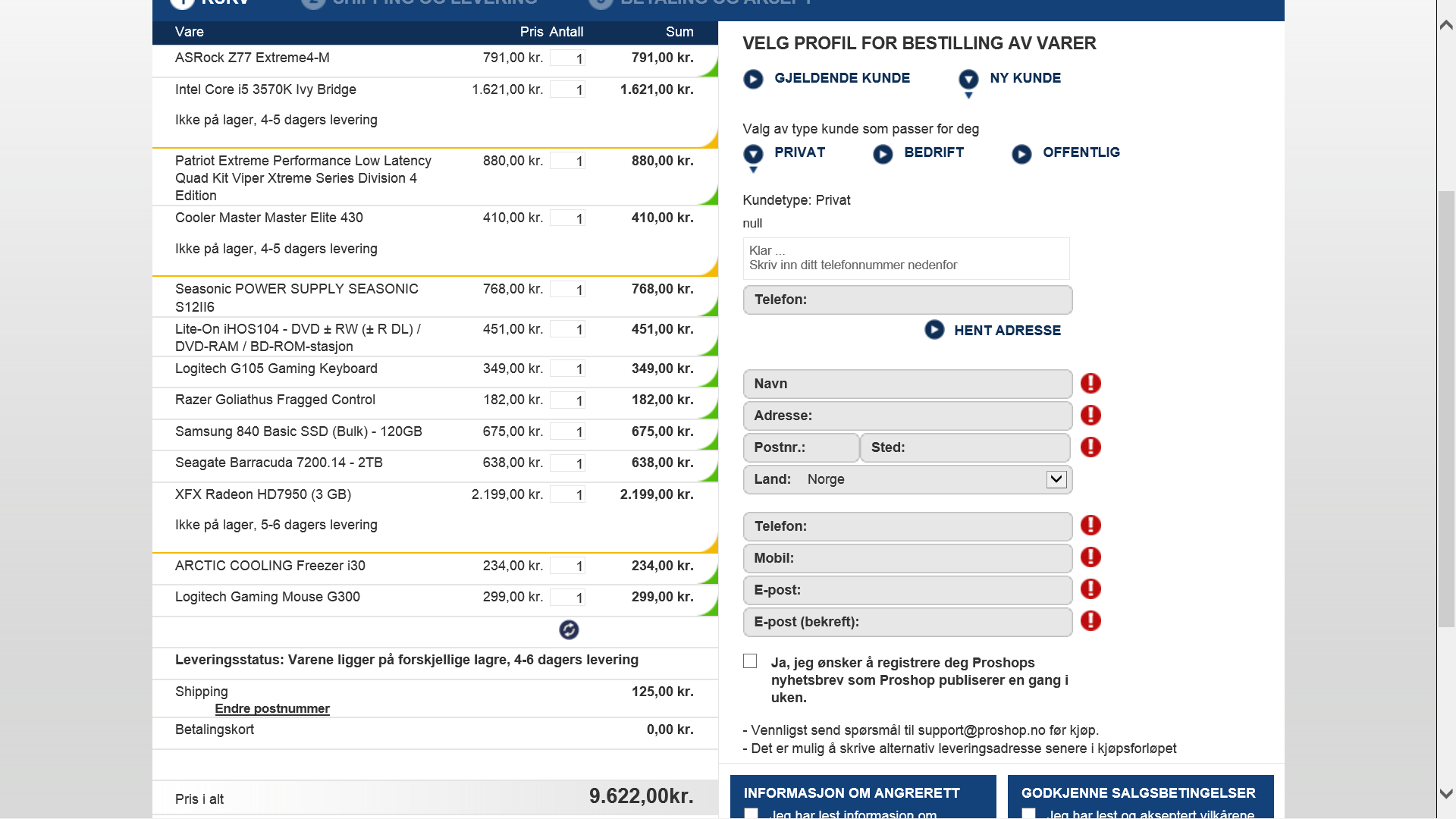This screenshot has height=819, width=1456.
Task: Choose BEDRIFT customer type
Action: tap(934, 152)
